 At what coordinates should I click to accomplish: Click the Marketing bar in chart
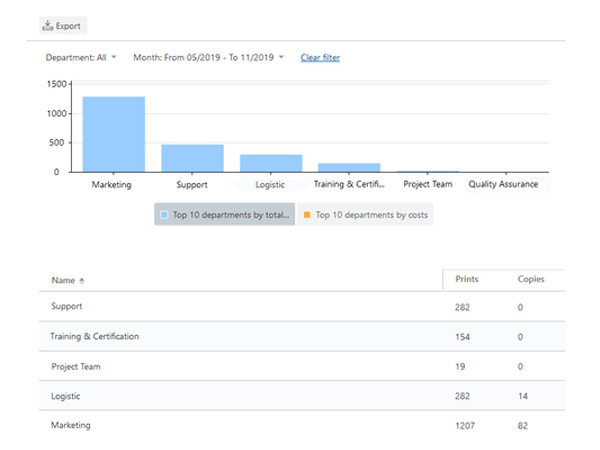[x=114, y=134]
